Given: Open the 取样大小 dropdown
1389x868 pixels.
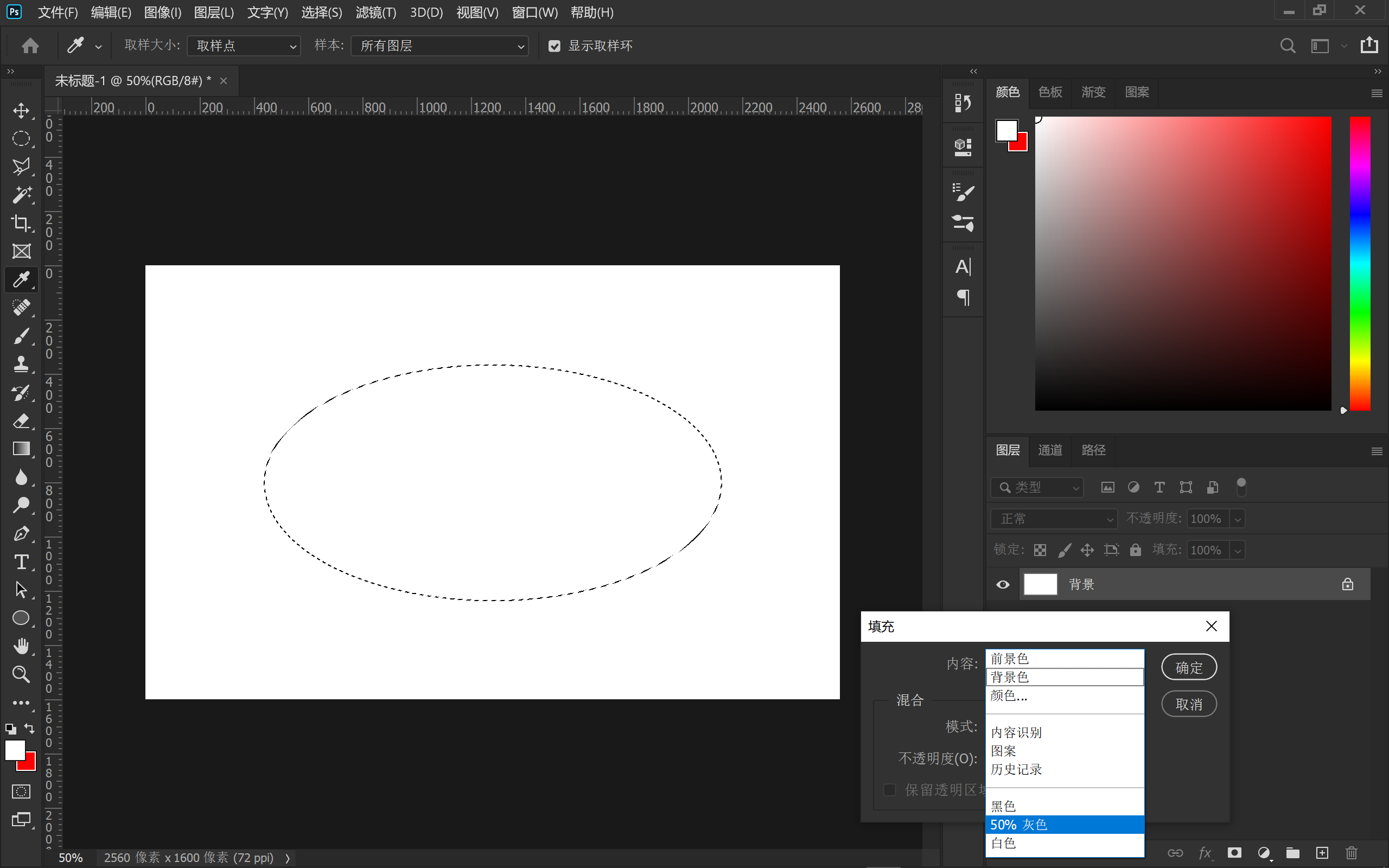Looking at the screenshot, I should 244,46.
